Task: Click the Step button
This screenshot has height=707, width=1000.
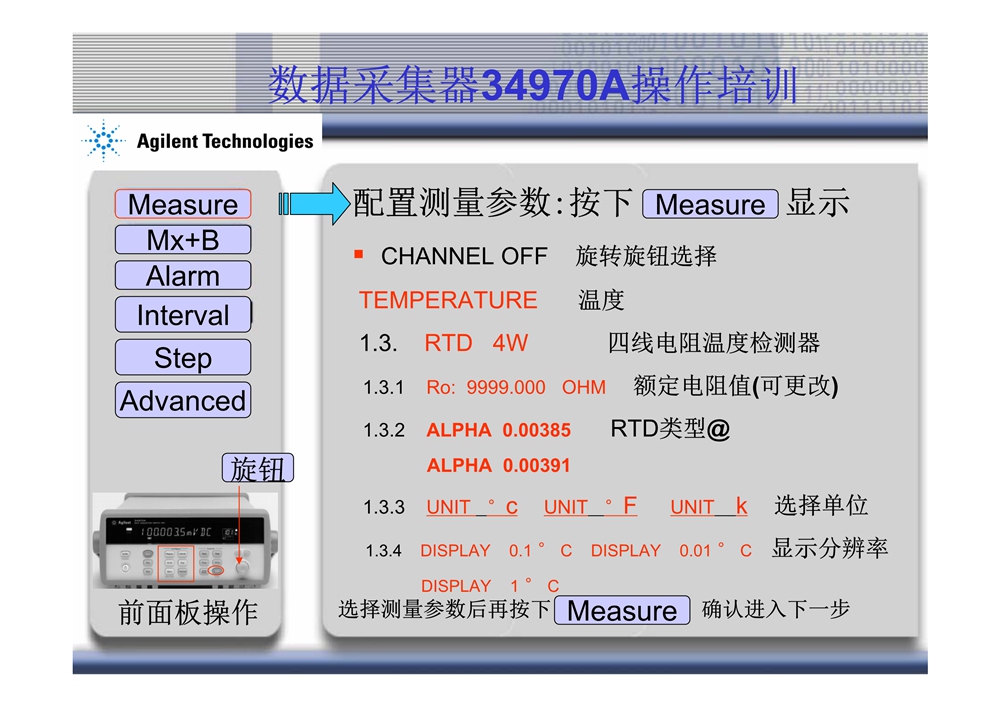Action: click(x=183, y=358)
